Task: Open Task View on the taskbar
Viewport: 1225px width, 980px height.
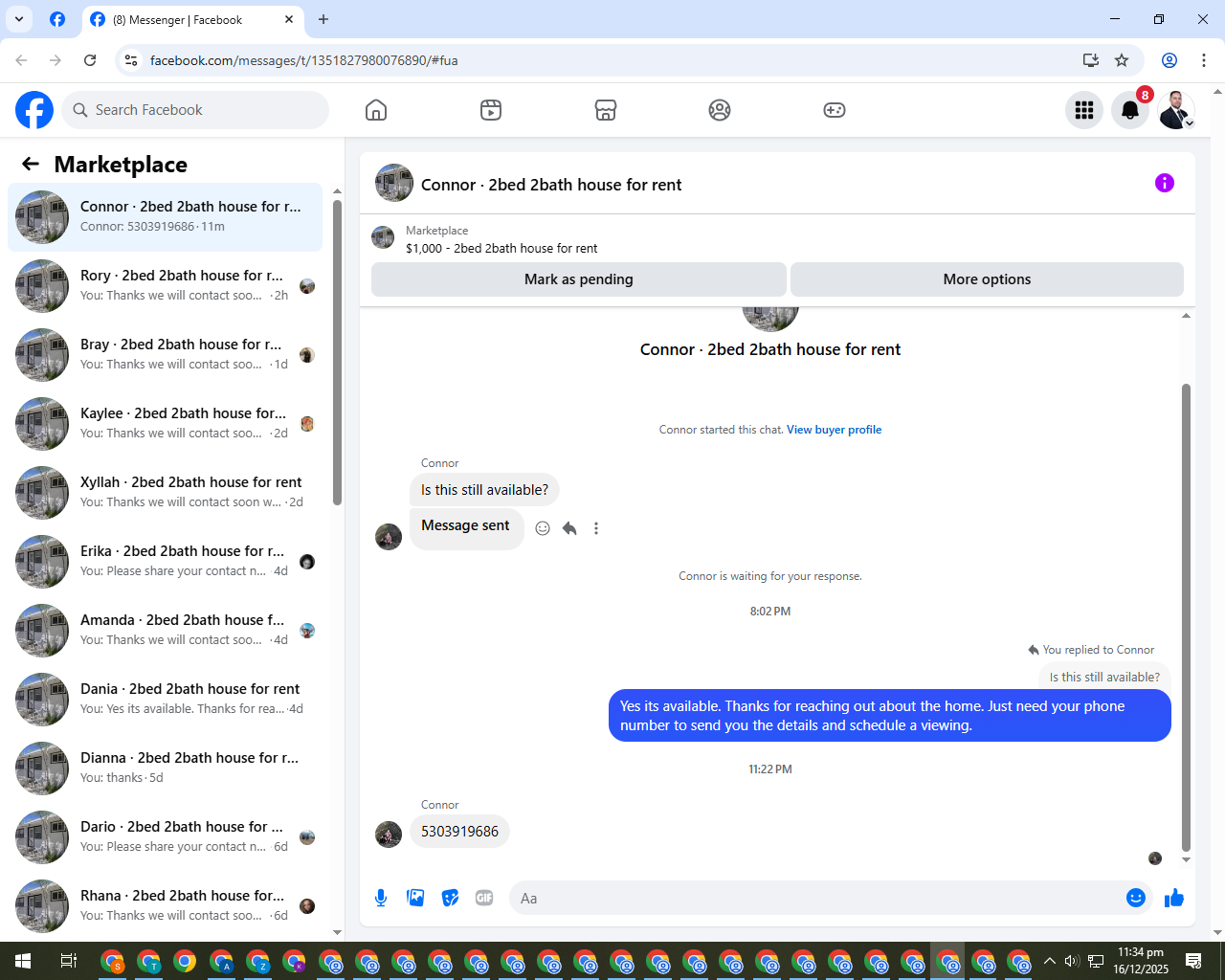Action: 69,961
